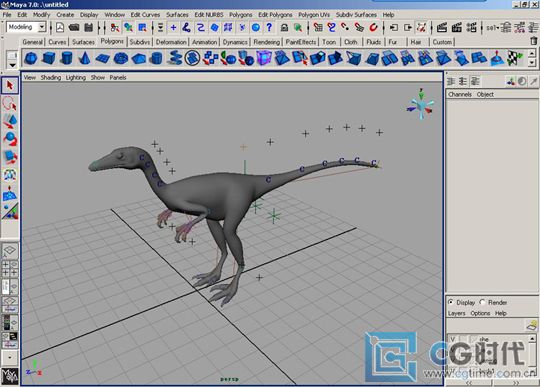540x387 pixels.
Task: Switch to the Custom shelf tab
Action: [442, 42]
